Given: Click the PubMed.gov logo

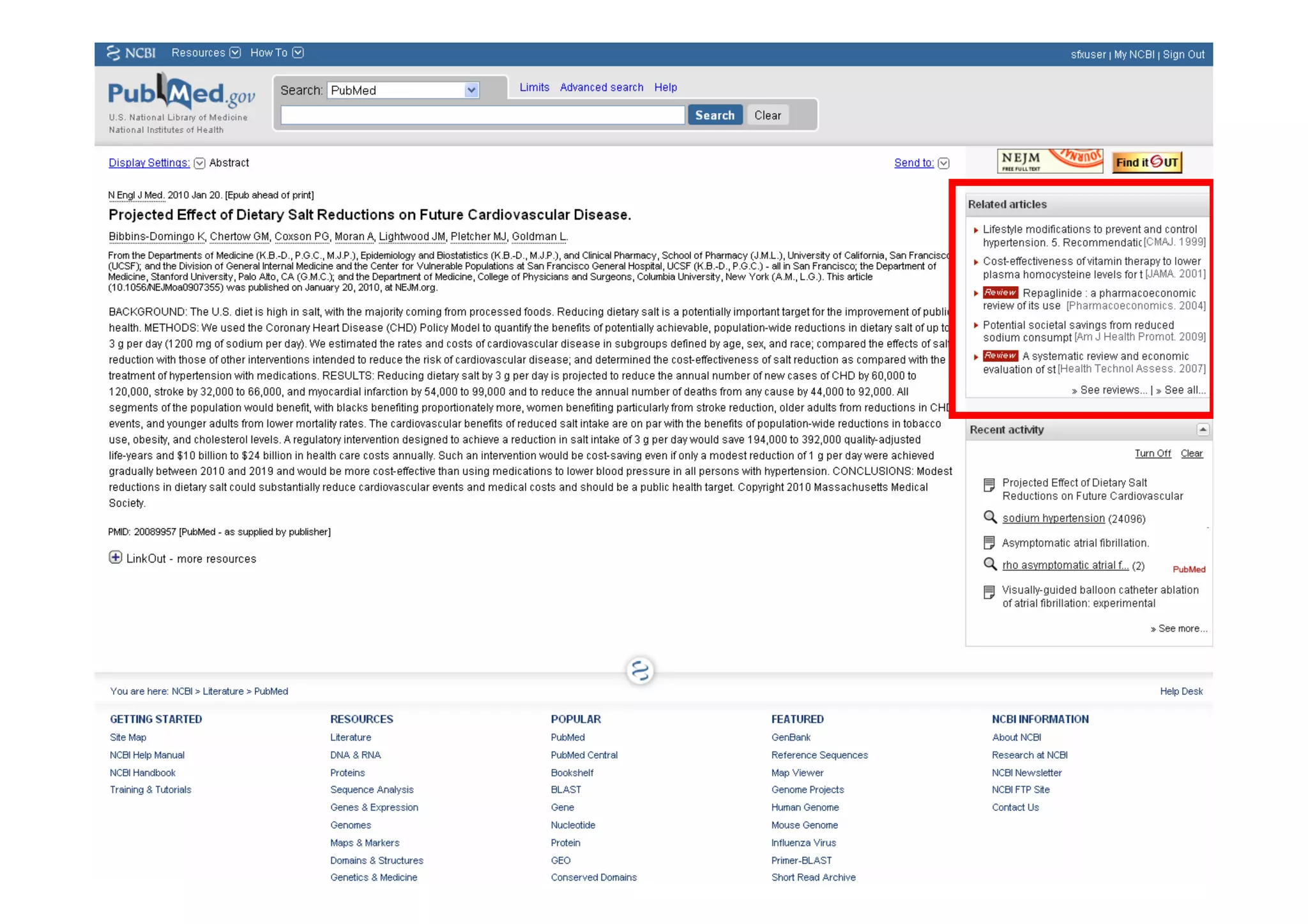Looking at the screenshot, I should pos(181,94).
